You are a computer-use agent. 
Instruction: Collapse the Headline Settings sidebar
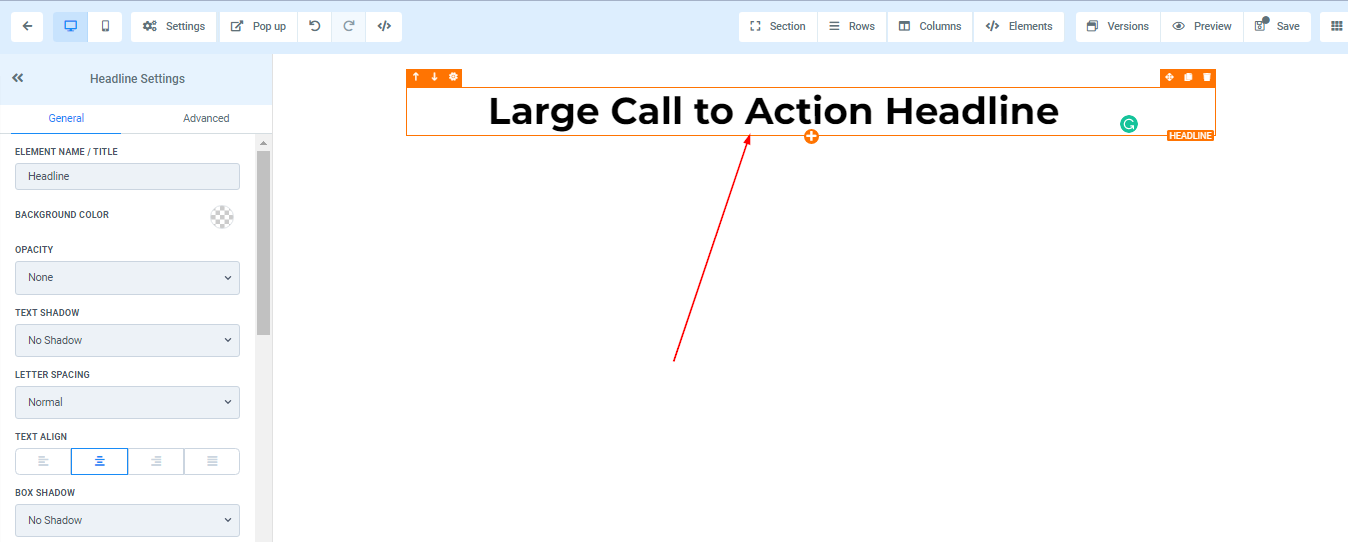tap(18, 78)
